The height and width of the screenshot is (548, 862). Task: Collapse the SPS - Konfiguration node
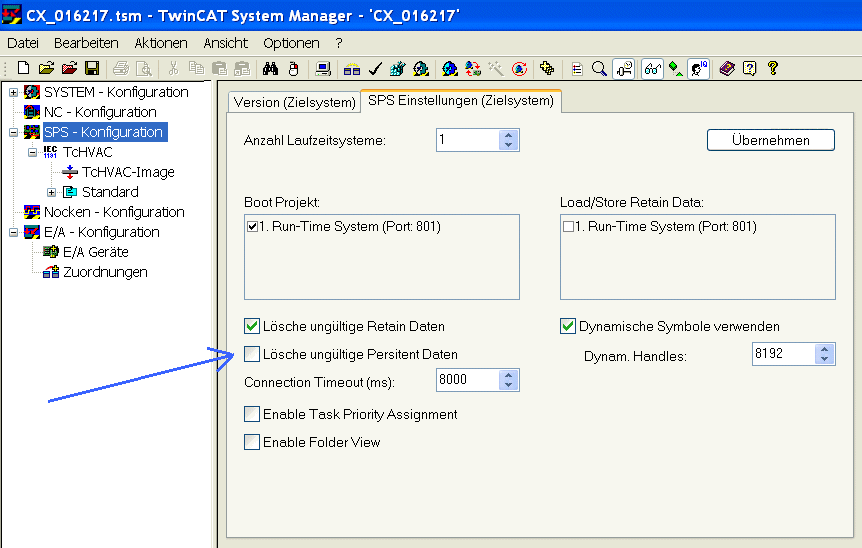point(13,132)
